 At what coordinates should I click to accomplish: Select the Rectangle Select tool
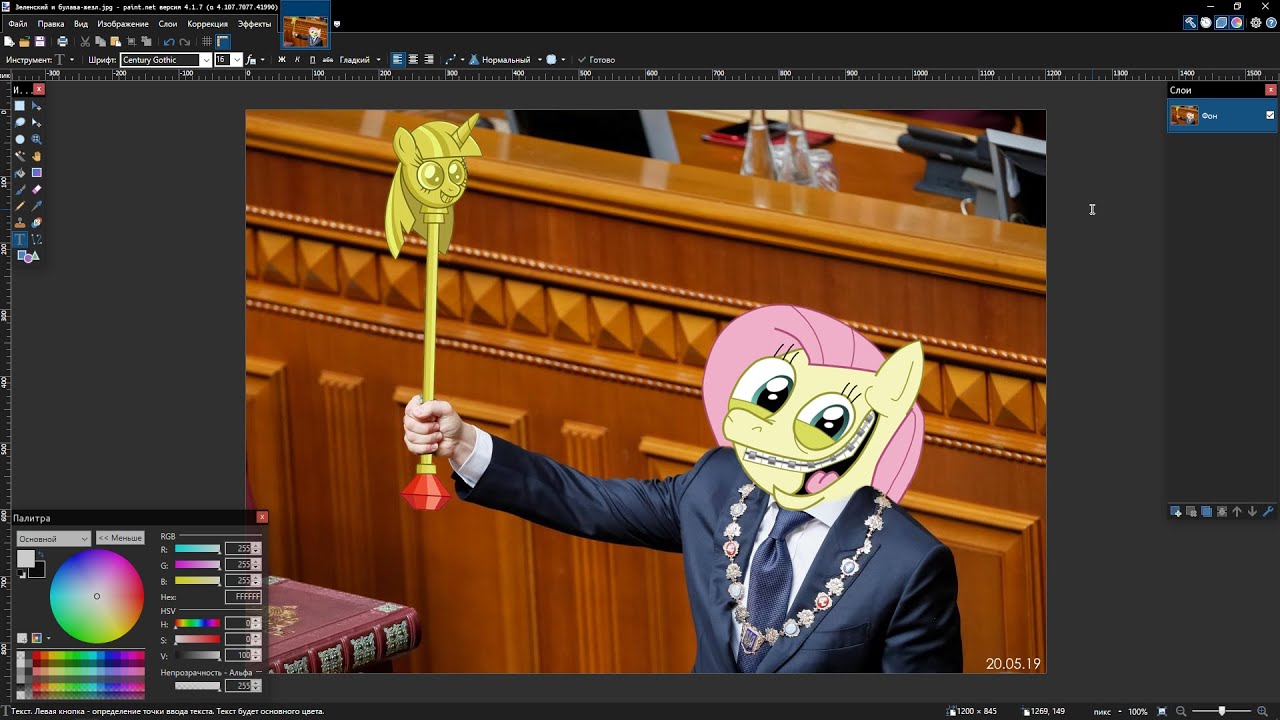point(20,106)
